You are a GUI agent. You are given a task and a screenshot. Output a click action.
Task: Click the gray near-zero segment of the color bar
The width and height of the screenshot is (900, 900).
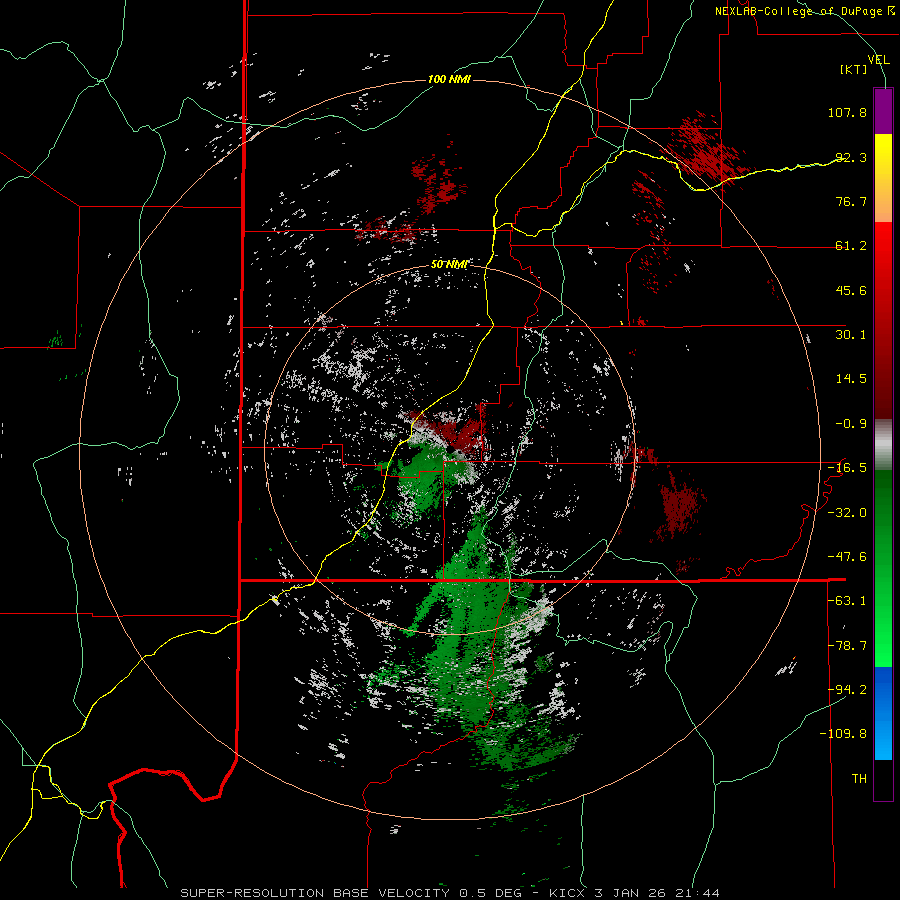pyautogui.click(x=883, y=444)
